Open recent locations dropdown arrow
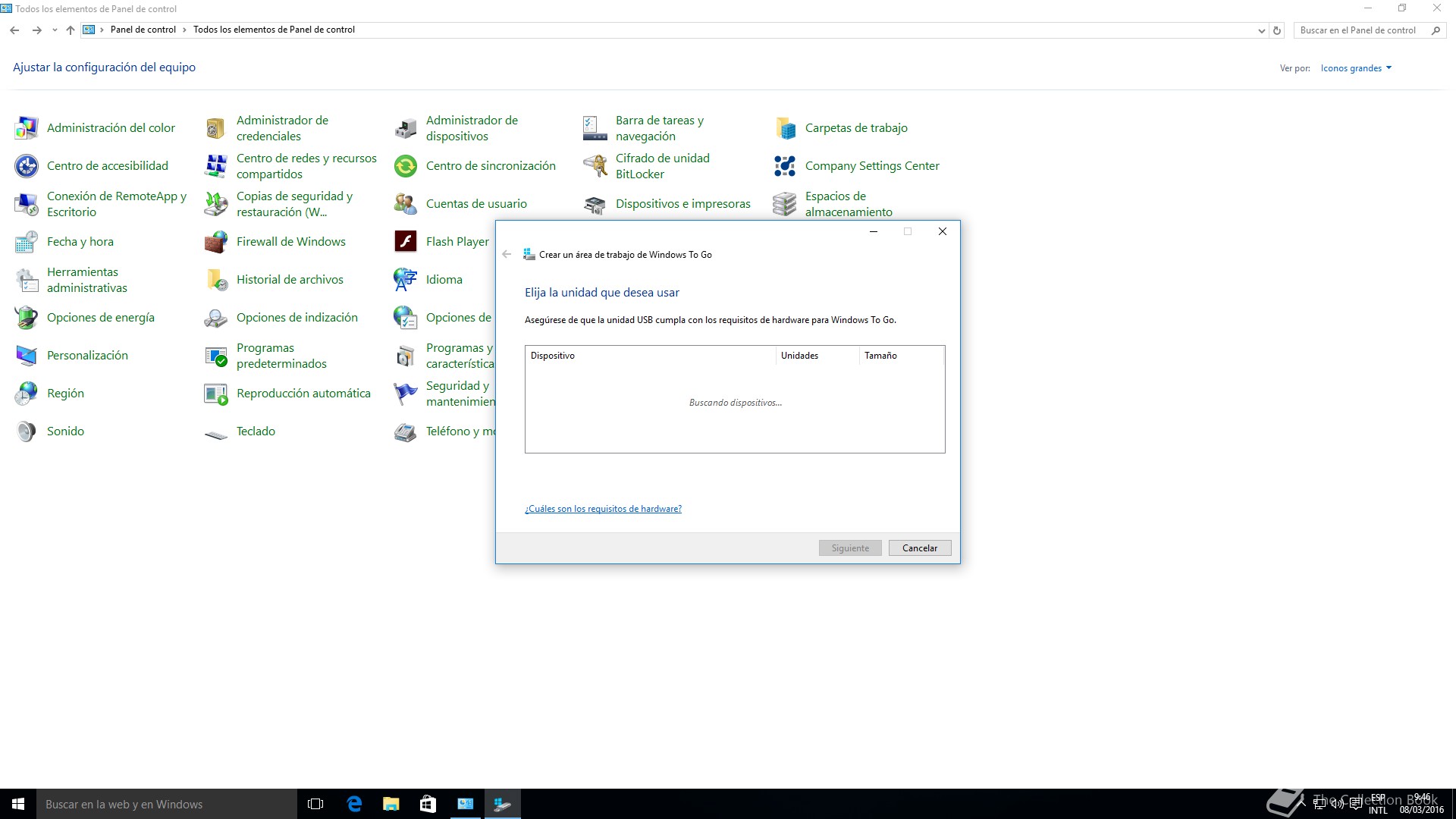The width and height of the screenshot is (1456, 819). (55, 30)
